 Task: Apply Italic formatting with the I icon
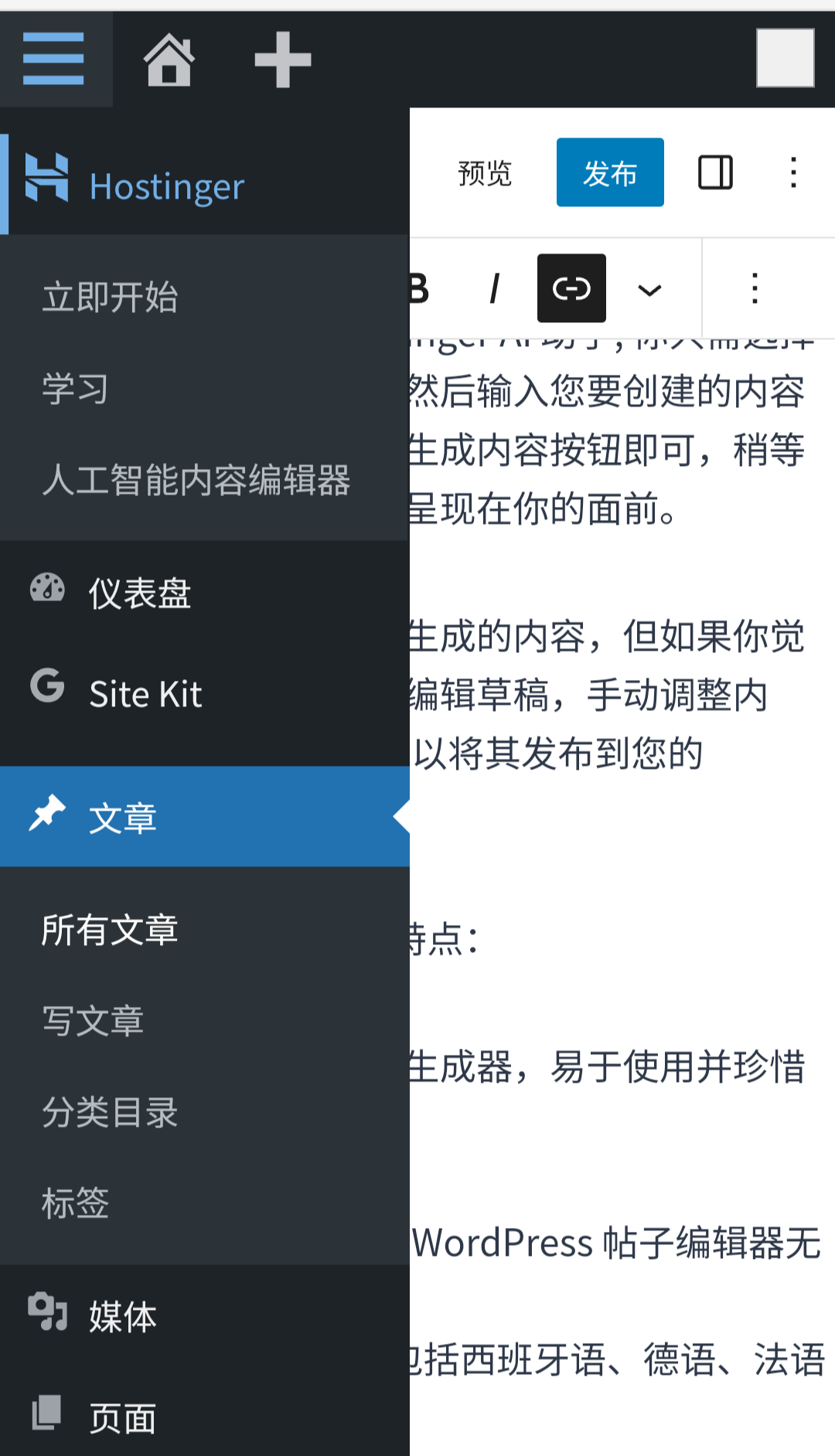coord(494,287)
